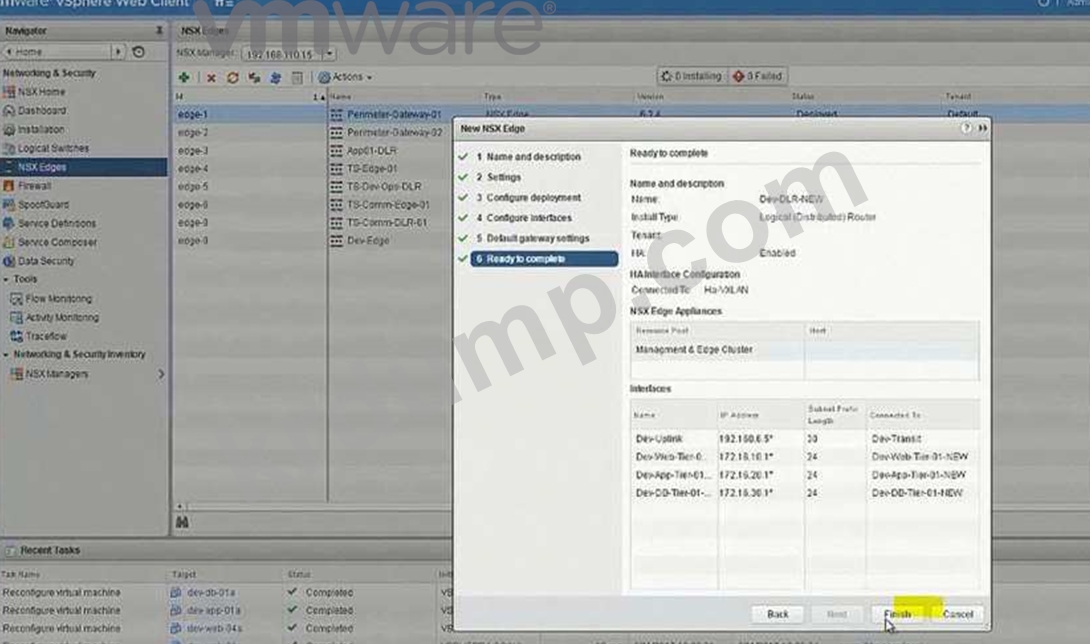Viewport: 1090px width, 644px height.
Task: Open the dev-db-01a task target link
Action: click(x=211, y=593)
